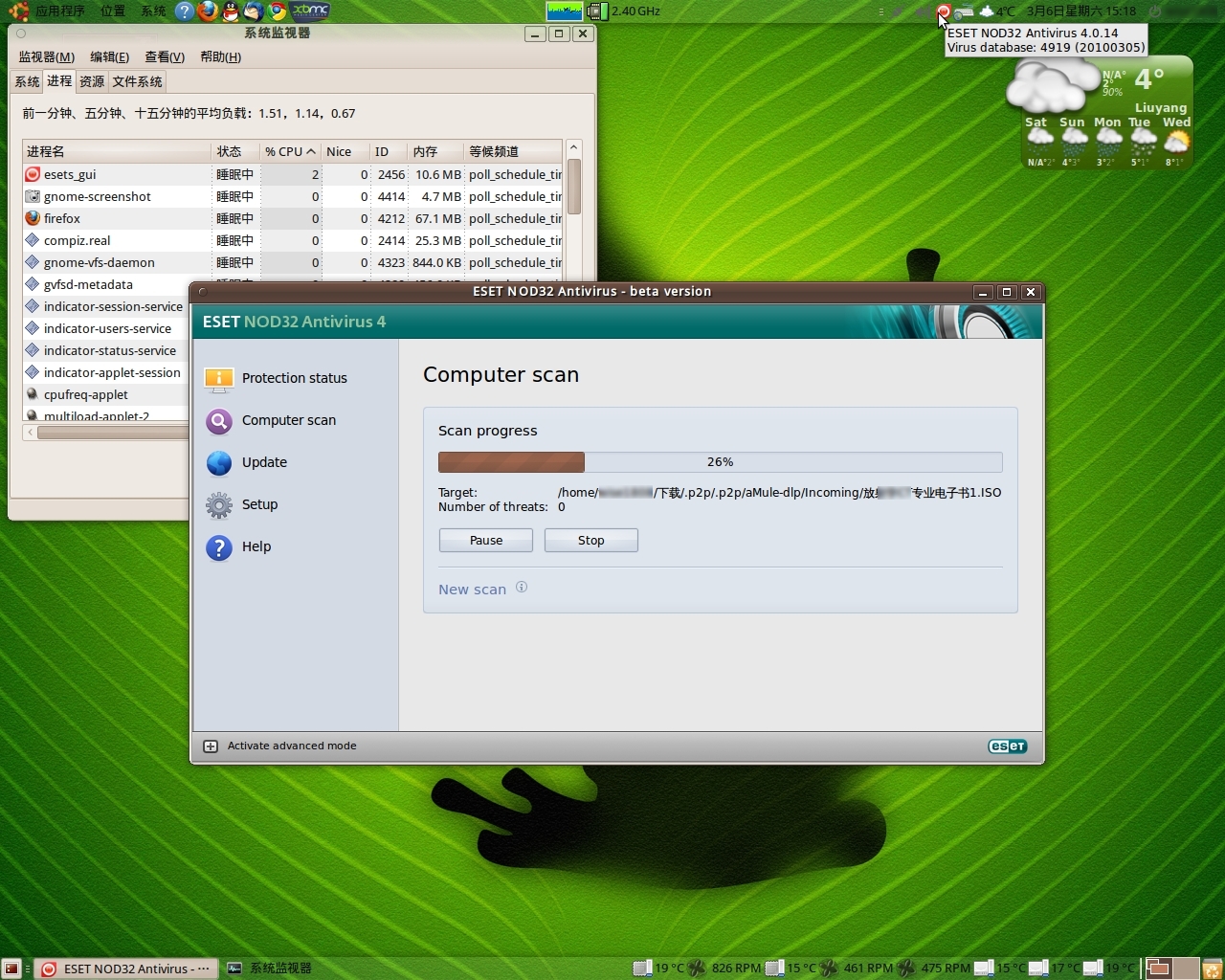The image size is (1225, 980).
Task: Switch to the 资源 tab
Action: pos(92,82)
